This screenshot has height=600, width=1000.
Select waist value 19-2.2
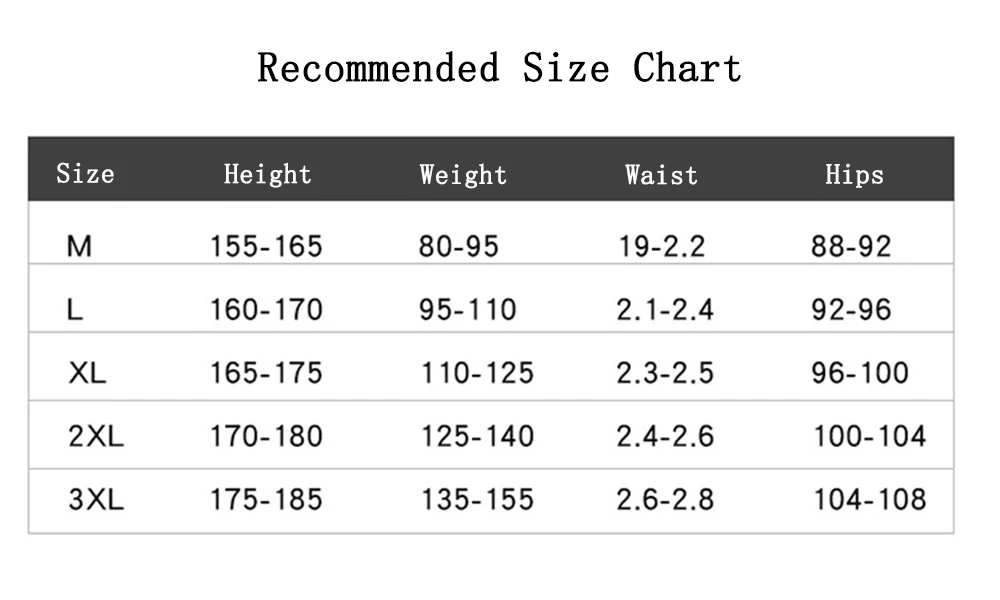(662, 246)
